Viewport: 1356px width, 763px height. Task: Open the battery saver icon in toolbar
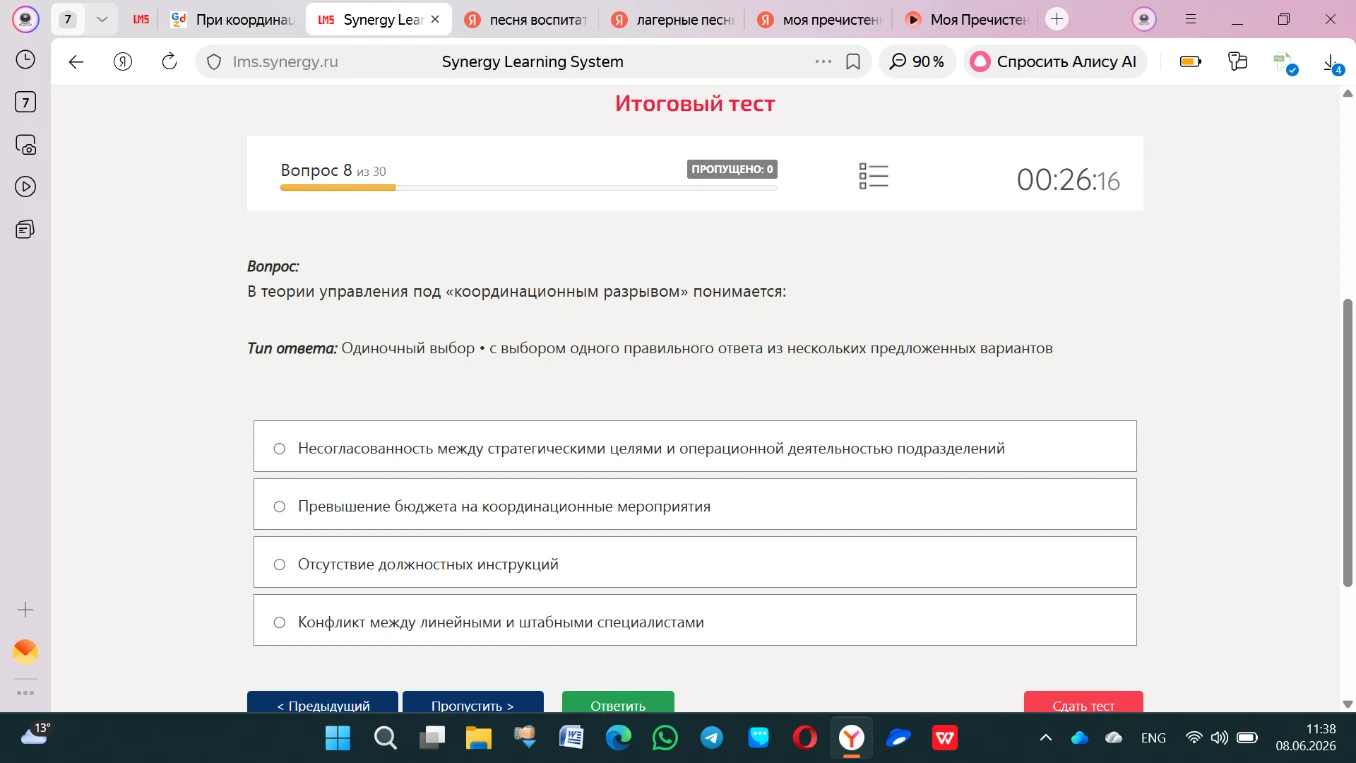(1190, 62)
